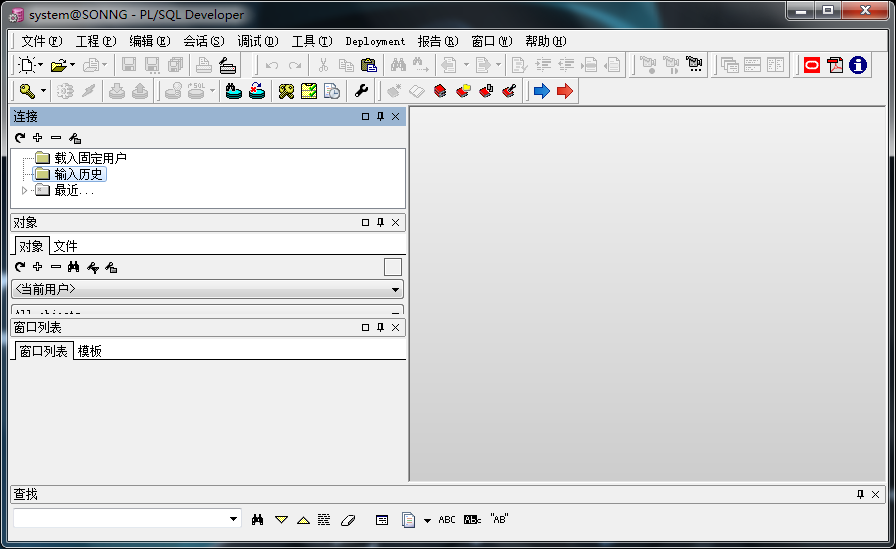Screen dimensions: 896x549
Task: Expand the 最近... tree node
Action: tap(24, 190)
